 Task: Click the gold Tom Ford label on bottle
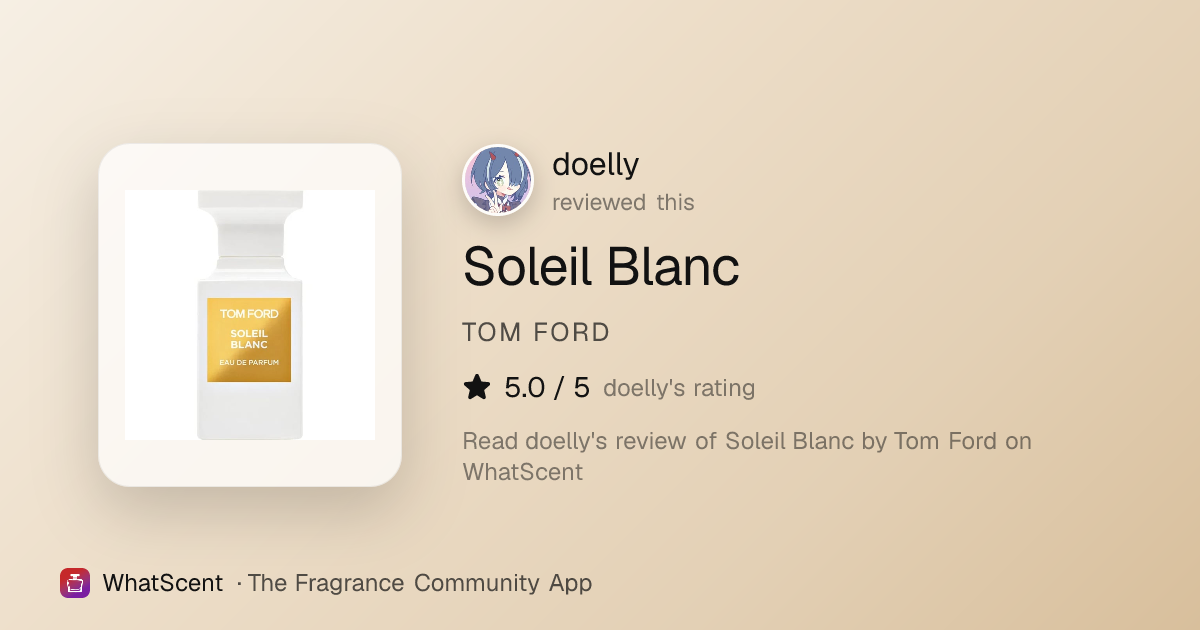[249, 340]
